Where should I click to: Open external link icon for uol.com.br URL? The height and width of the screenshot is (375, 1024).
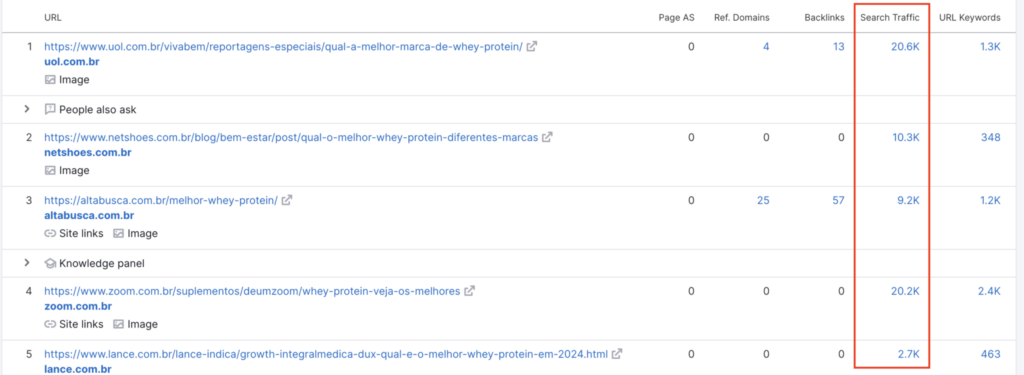[x=532, y=46]
